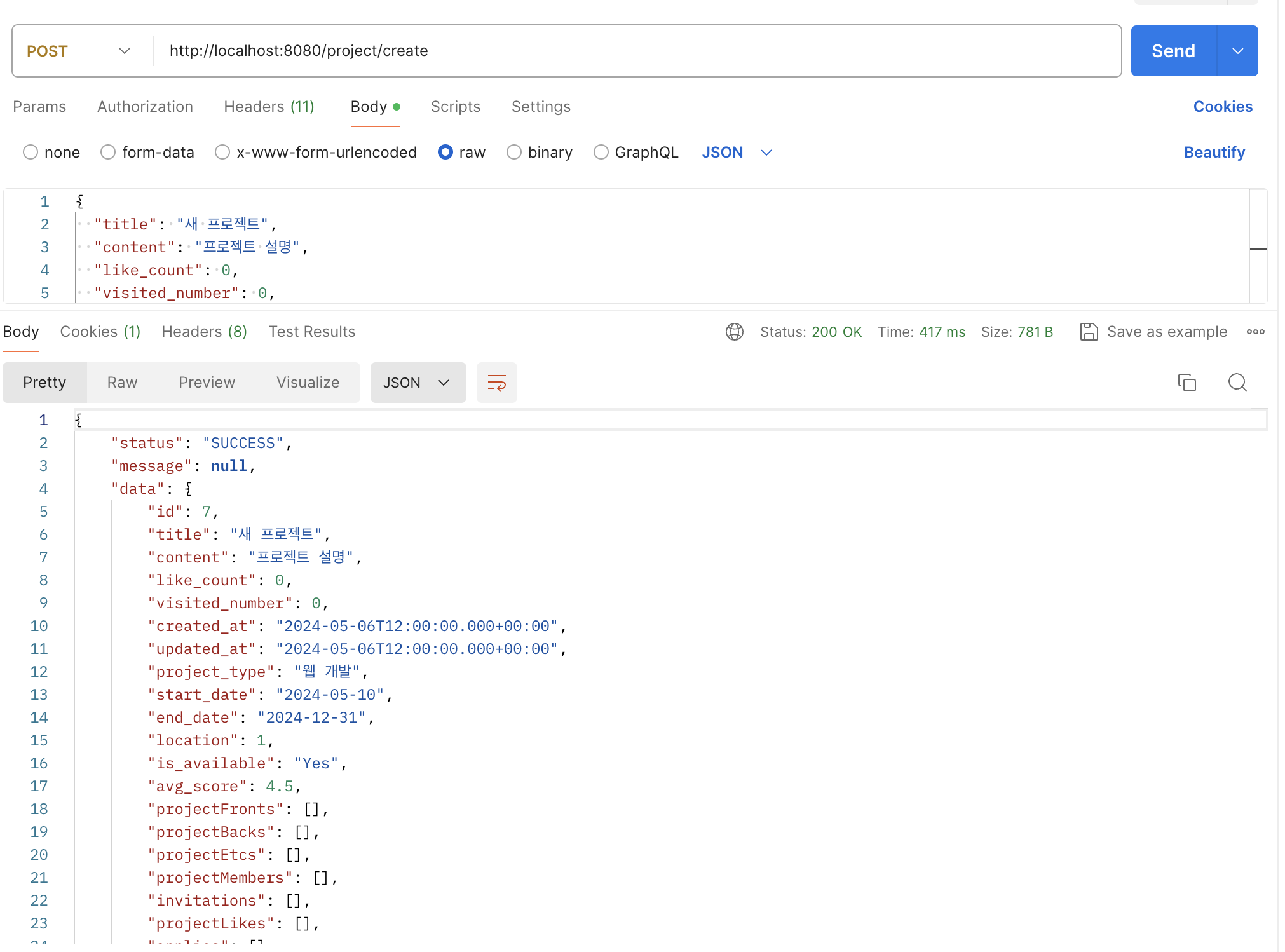1285x952 pixels.
Task: Select the Preview response view
Action: point(207,383)
